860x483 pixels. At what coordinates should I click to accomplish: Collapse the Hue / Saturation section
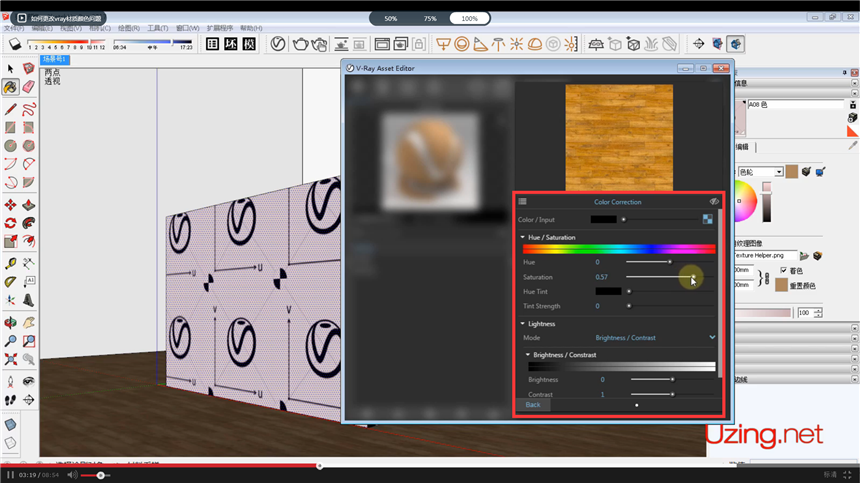[x=522, y=237]
